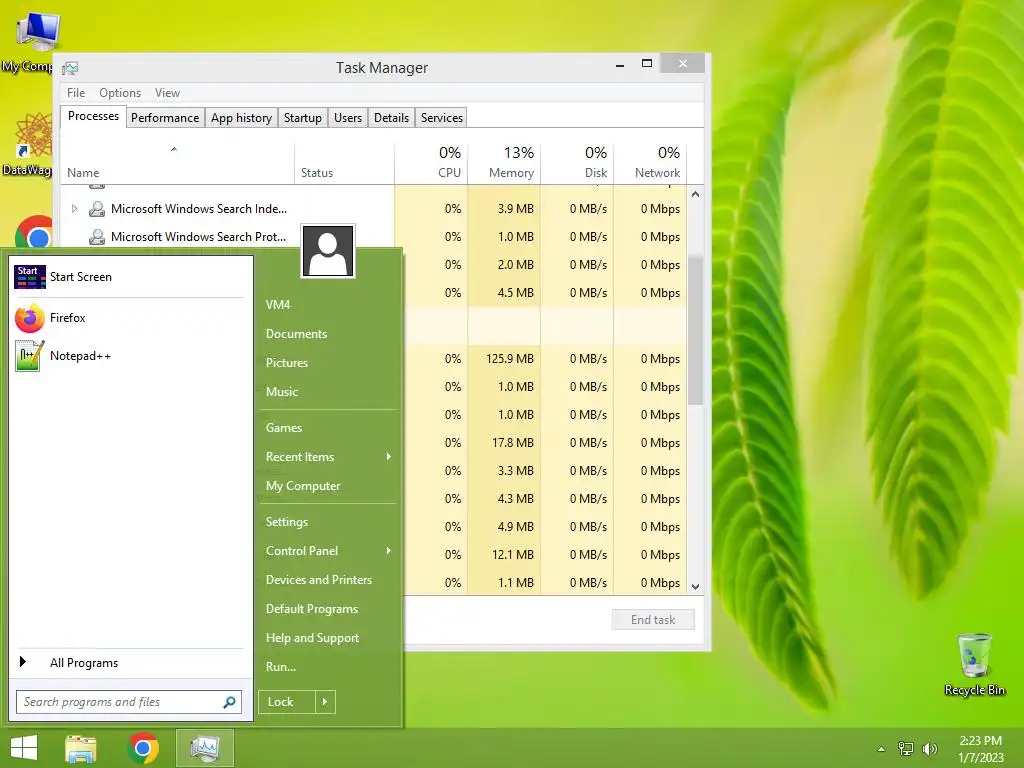Click the search magnifier icon
1024x768 pixels.
(229, 702)
